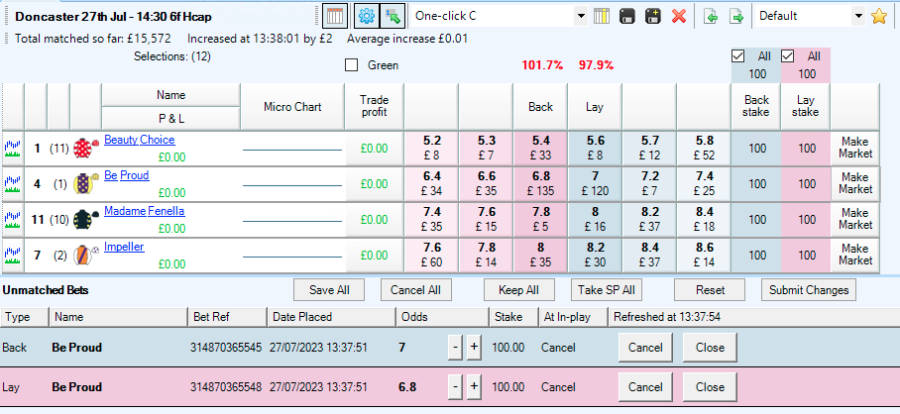900x414 pixels.
Task: Decrease odds on the Lay Be Proud bet
Action: point(455,388)
